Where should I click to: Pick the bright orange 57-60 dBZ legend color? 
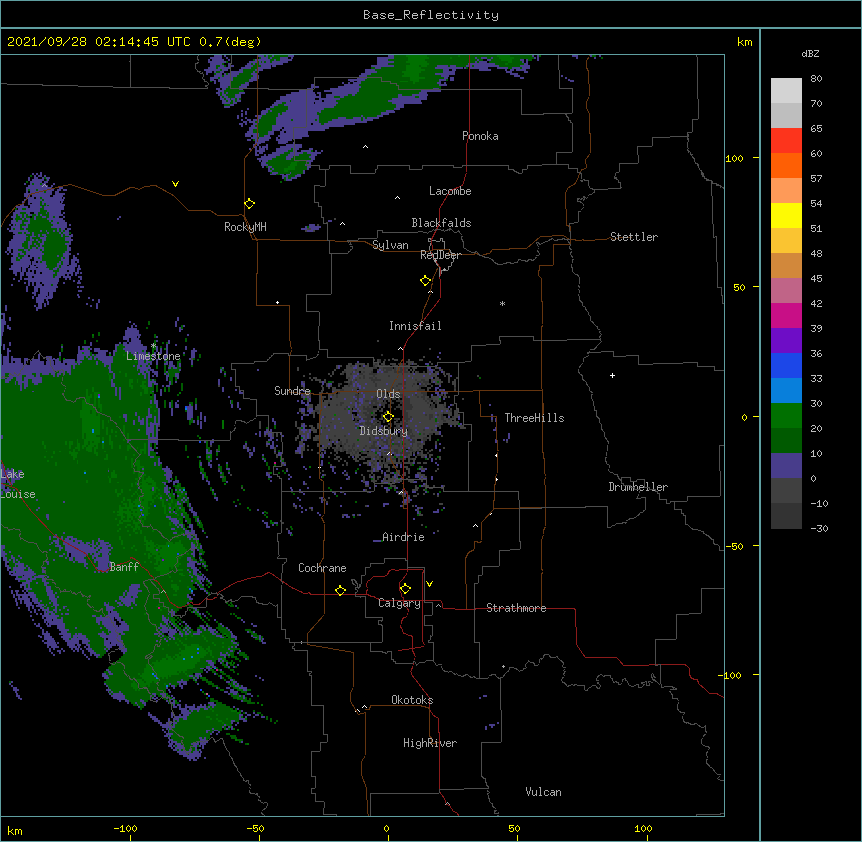click(786, 166)
